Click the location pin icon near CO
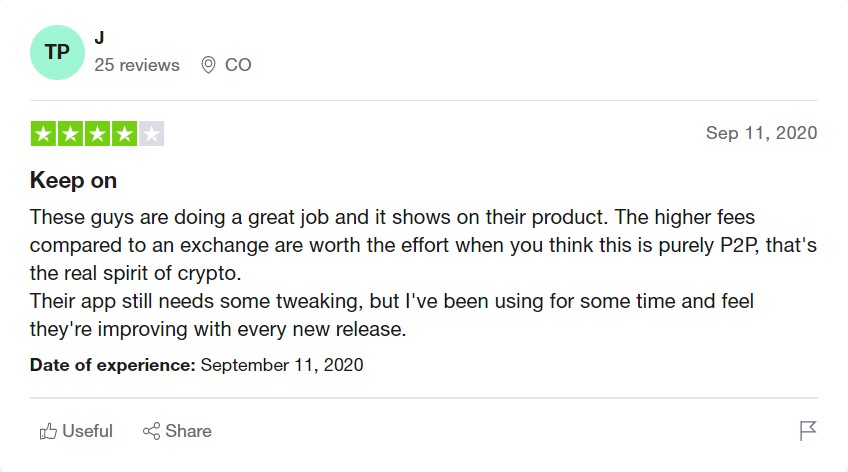848x472 pixels. 208,65
